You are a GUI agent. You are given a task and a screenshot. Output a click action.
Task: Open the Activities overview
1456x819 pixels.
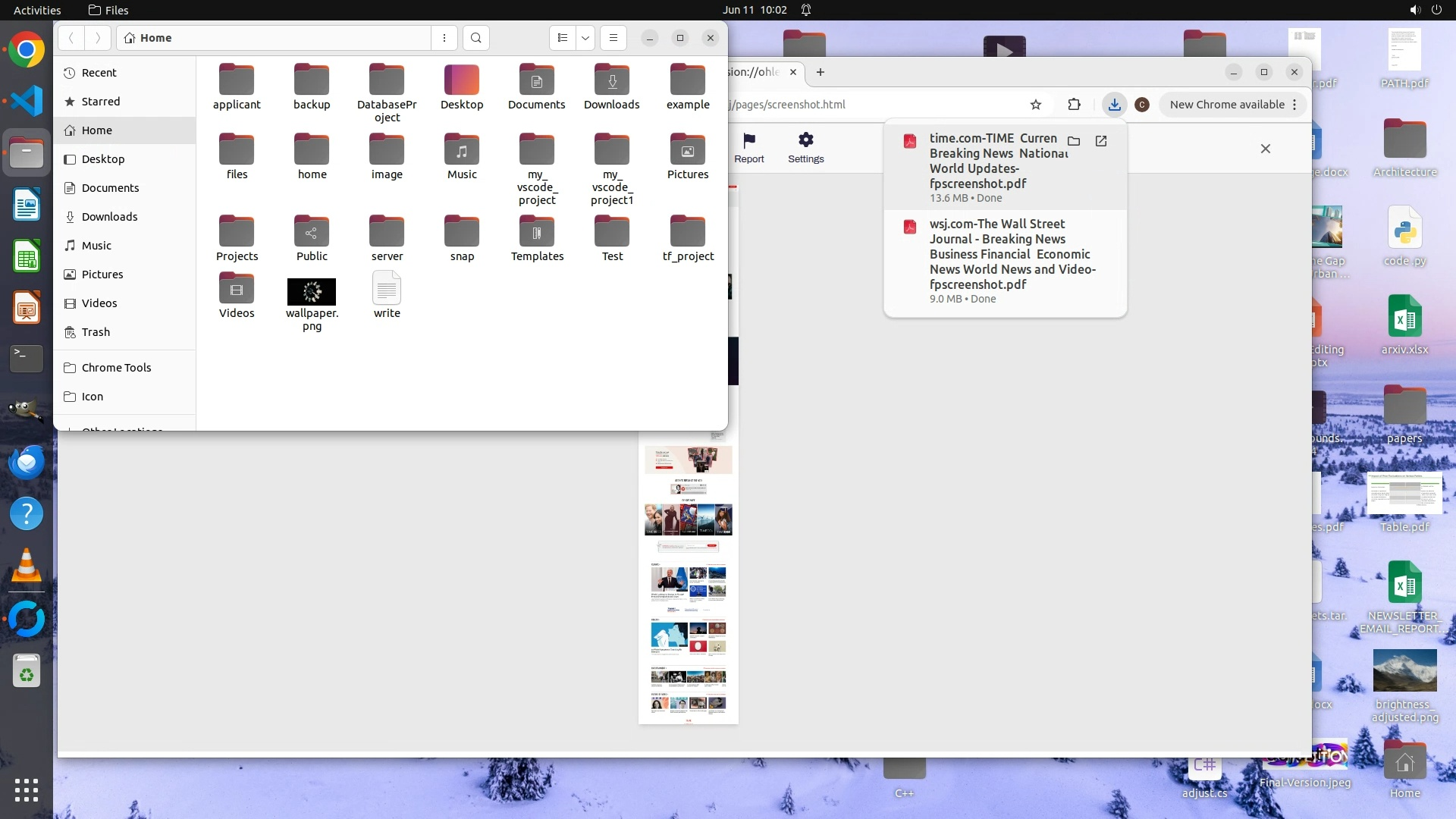pos(37,10)
